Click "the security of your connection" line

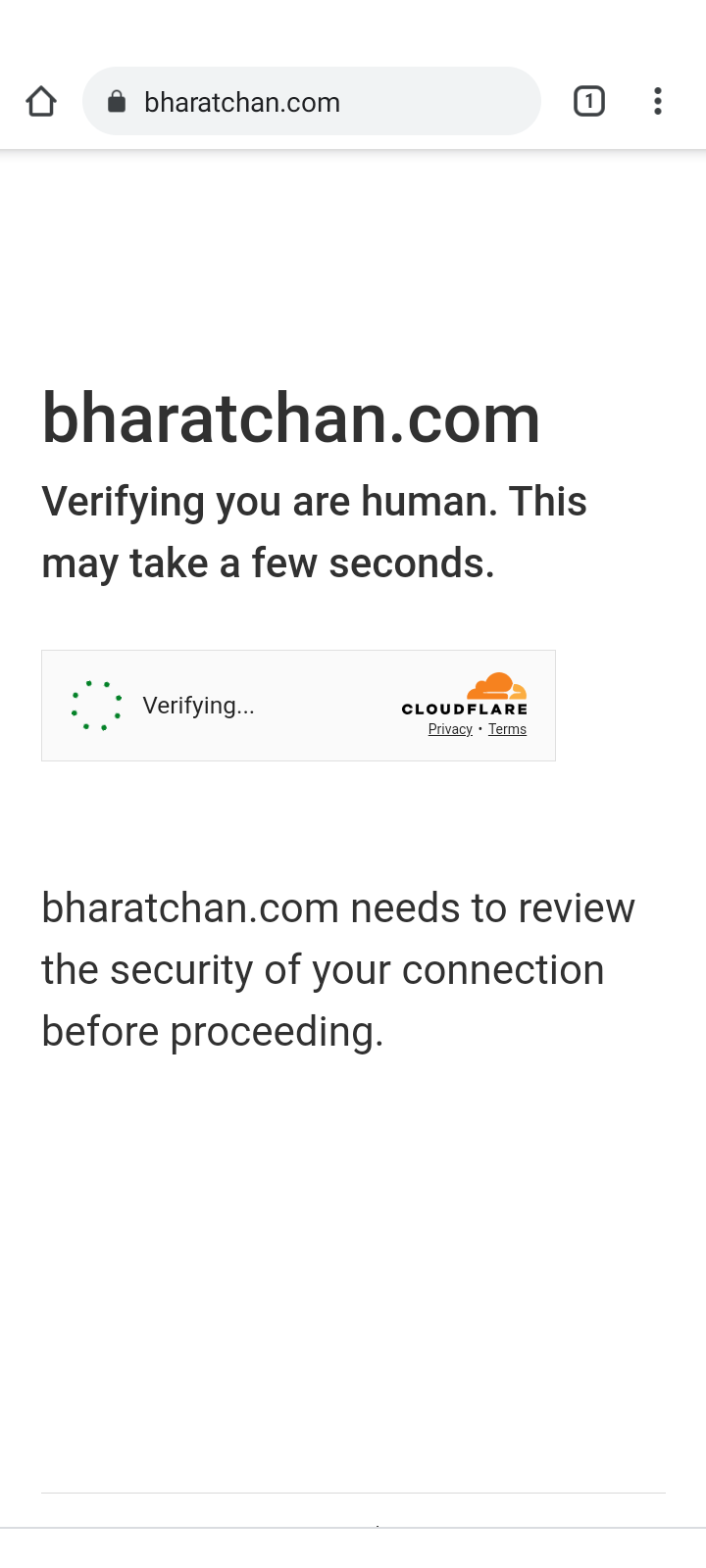click(323, 970)
